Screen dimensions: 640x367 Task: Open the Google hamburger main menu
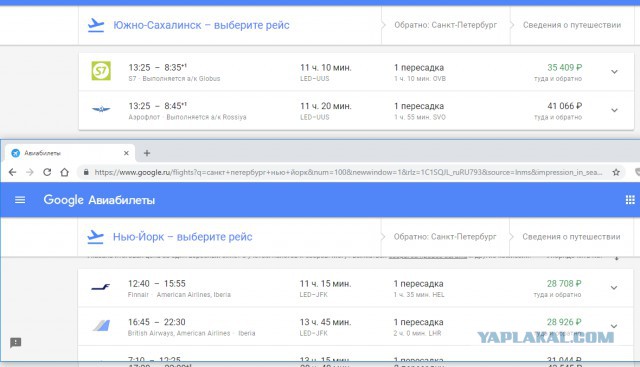coord(20,200)
